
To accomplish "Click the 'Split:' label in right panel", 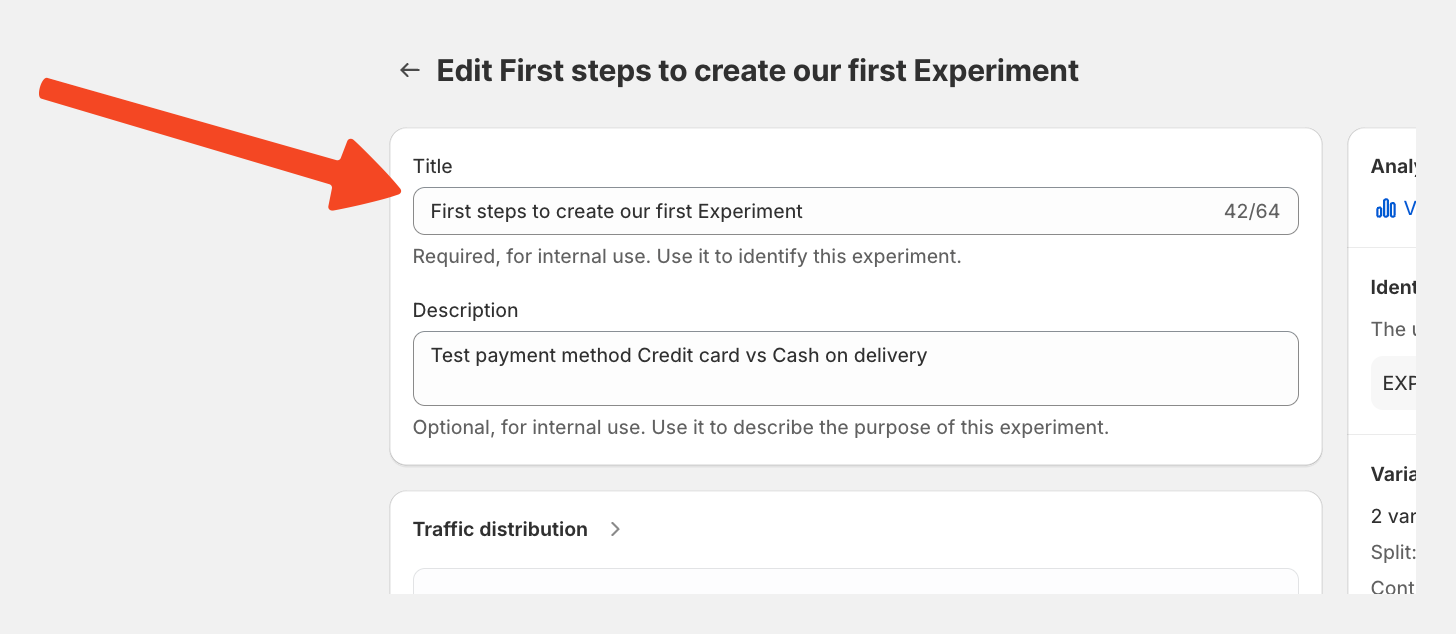I will pyautogui.click(x=1393, y=552).
